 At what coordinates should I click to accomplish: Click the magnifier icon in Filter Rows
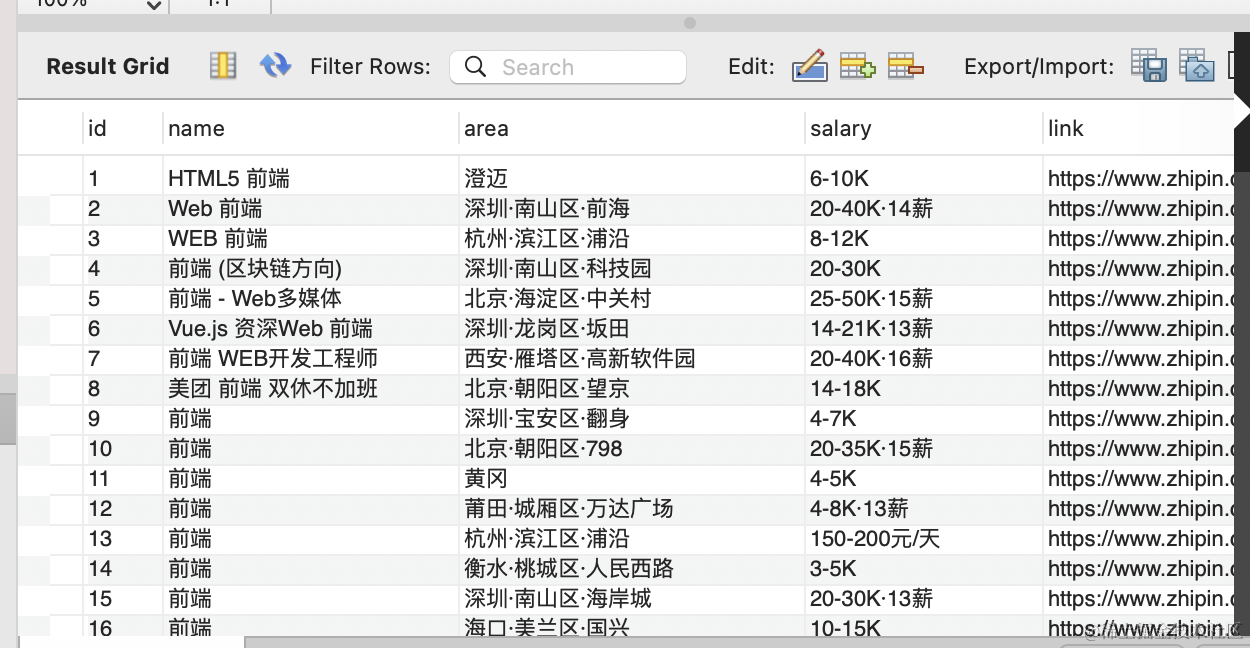click(476, 67)
